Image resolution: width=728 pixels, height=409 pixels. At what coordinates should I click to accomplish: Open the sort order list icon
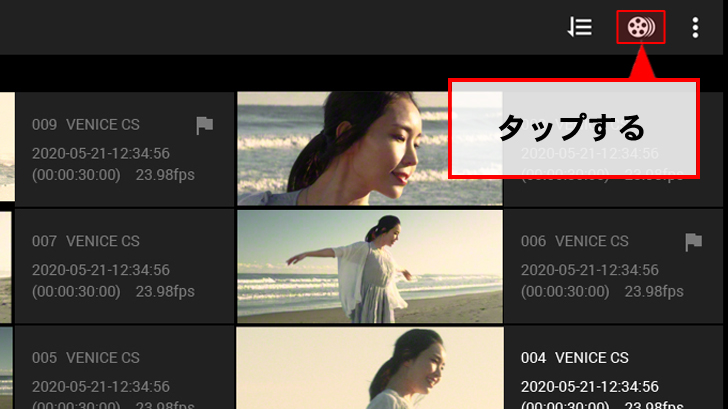point(580,27)
